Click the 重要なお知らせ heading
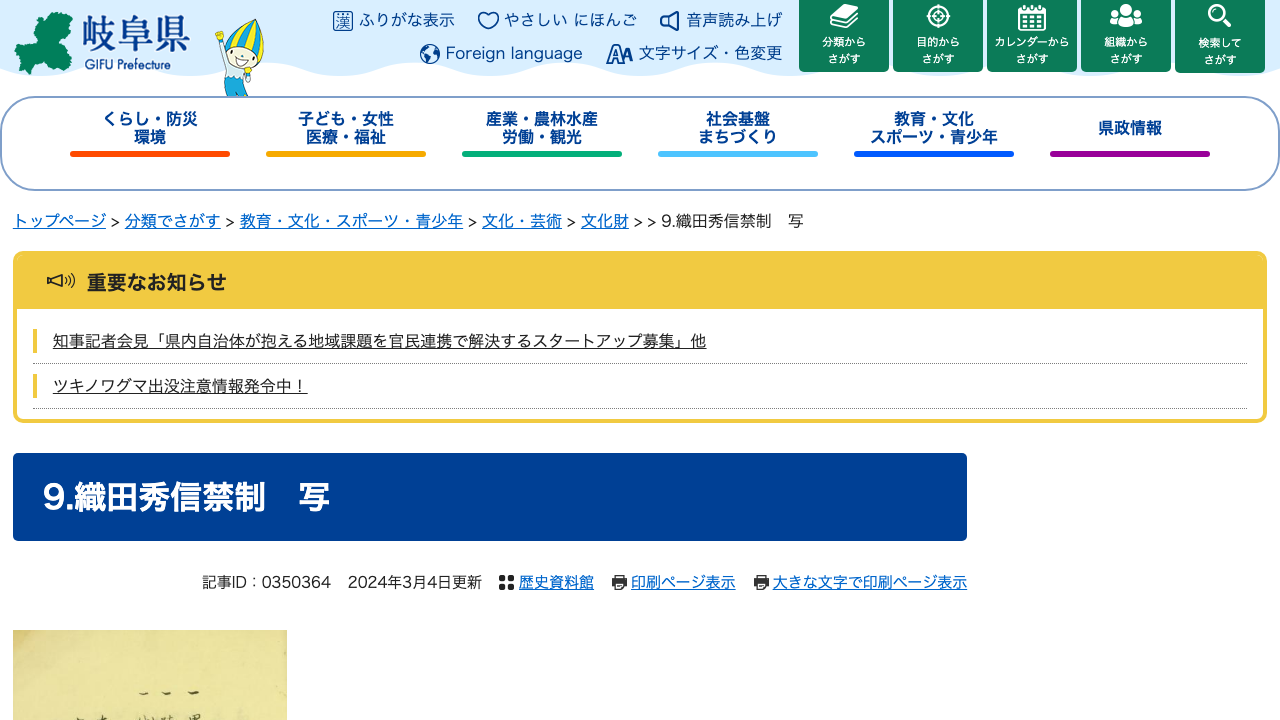This screenshot has width=1280, height=720. tap(156, 282)
